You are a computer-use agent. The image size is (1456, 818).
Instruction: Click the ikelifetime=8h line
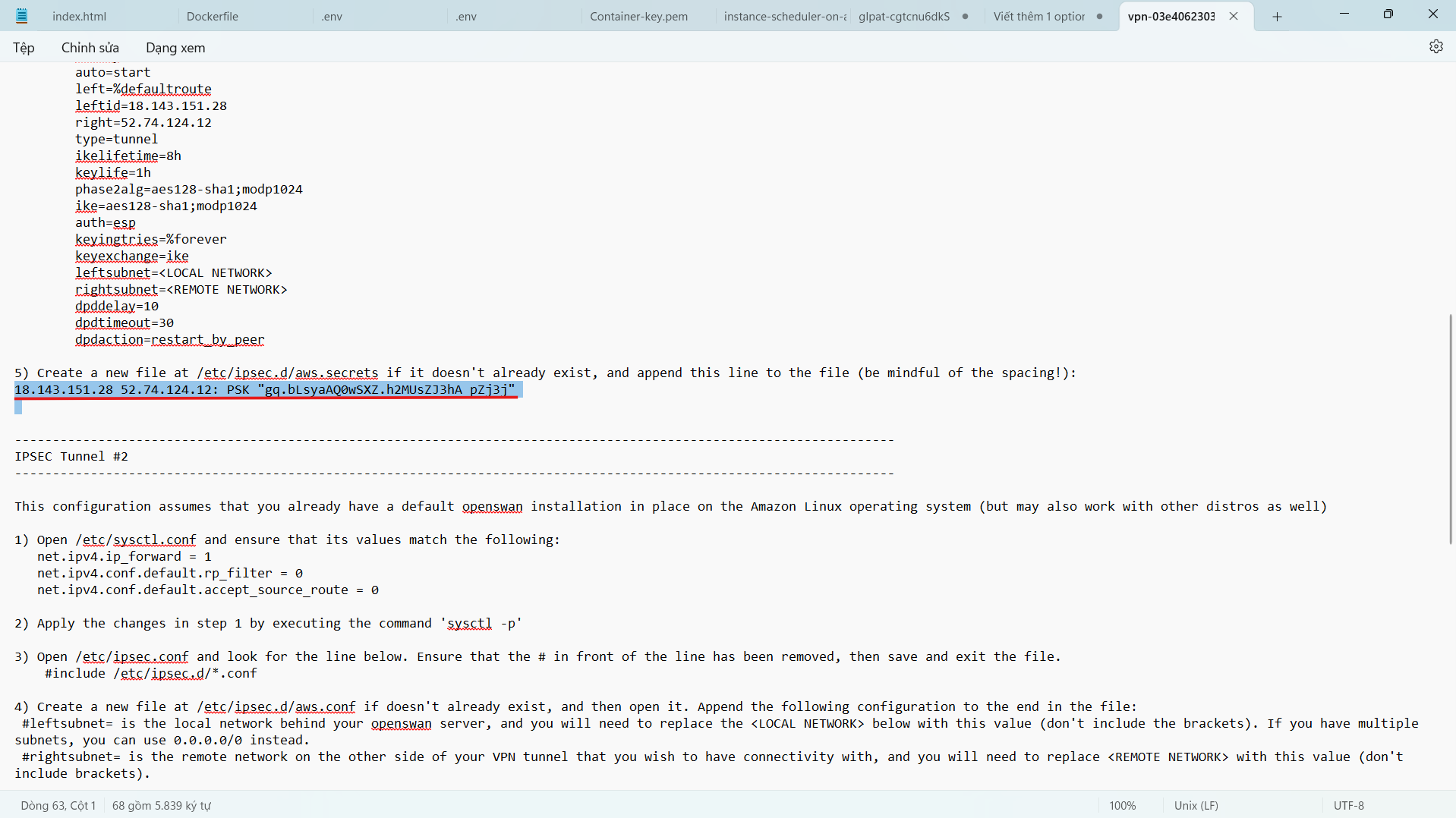click(x=128, y=156)
